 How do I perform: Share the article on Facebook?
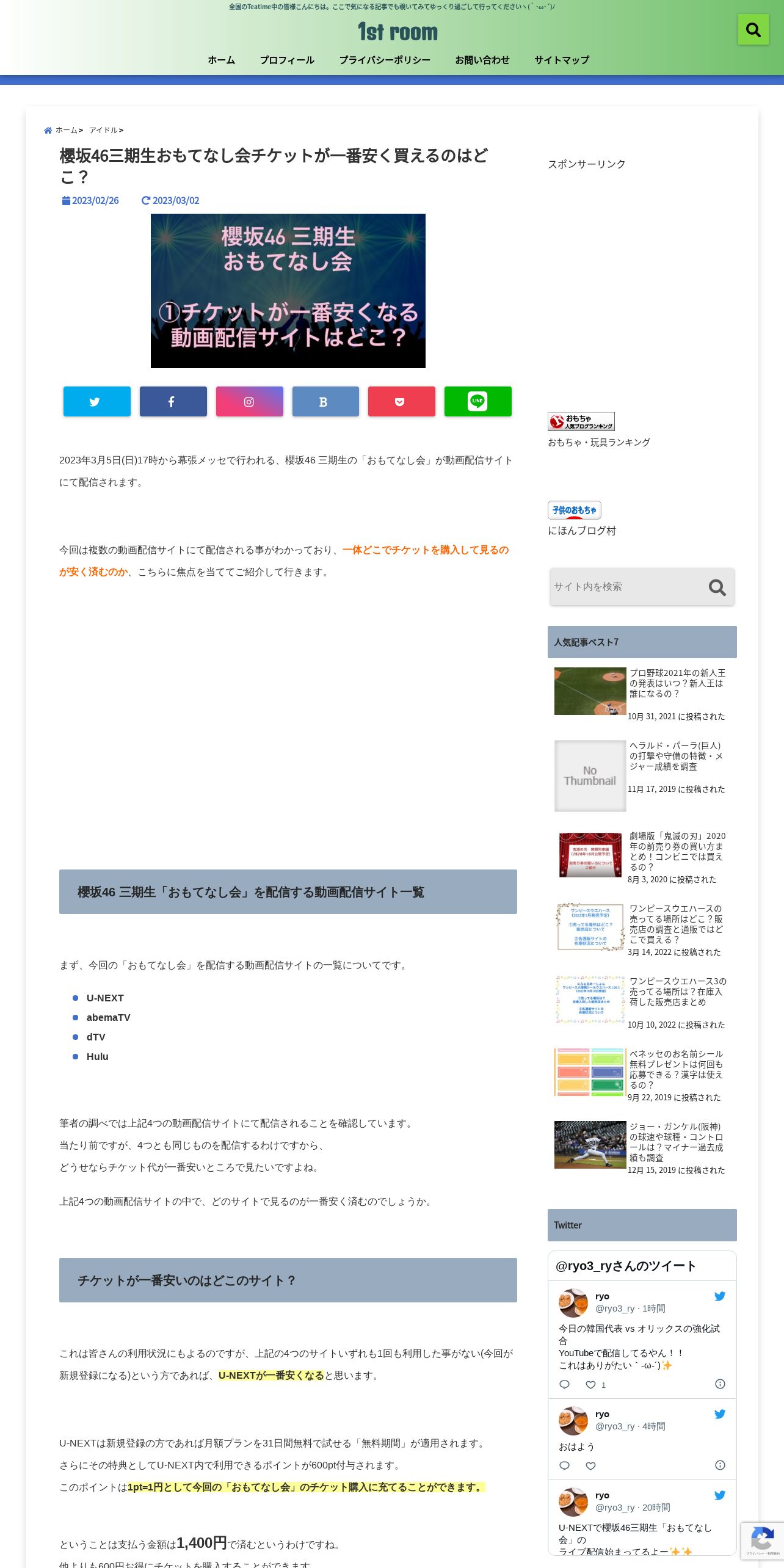tap(173, 401)
